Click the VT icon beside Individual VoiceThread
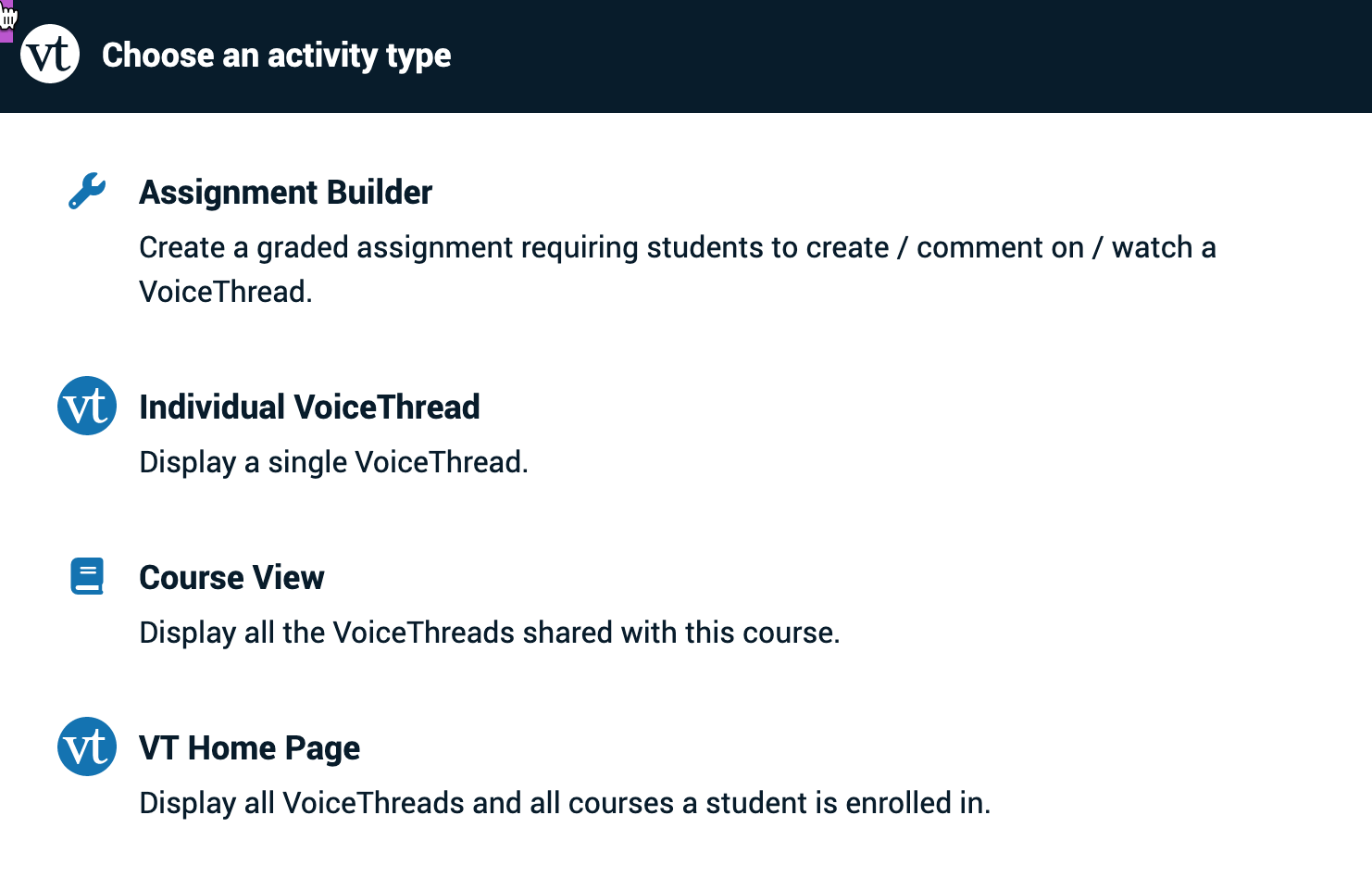The image size is (1372, 878). click(x=87, y=406)
